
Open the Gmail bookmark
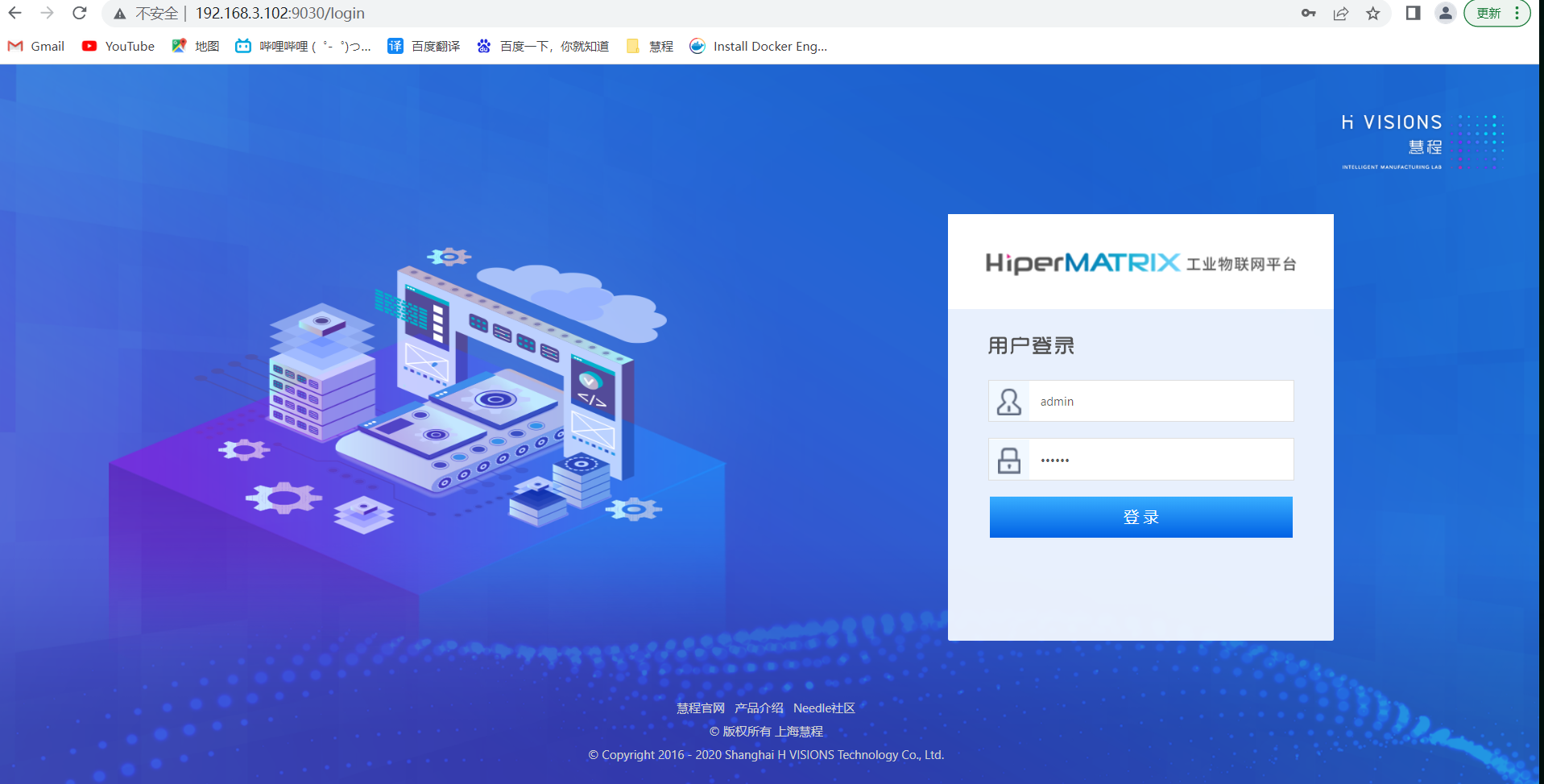coord(36,46)
